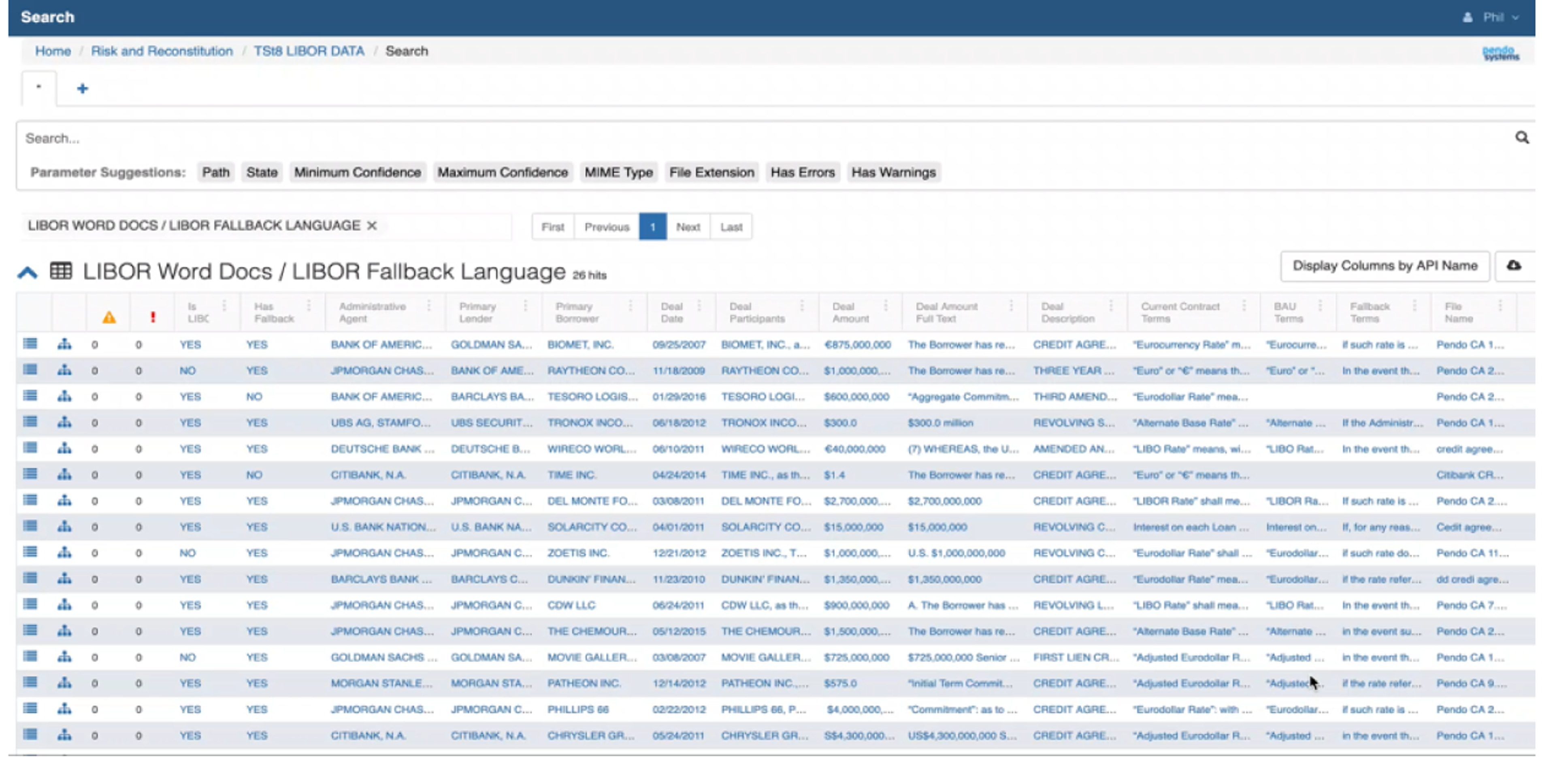Open details list icon for TRONOX row
This screenshot has height=784, width=1555.
(x=30, y=422)
